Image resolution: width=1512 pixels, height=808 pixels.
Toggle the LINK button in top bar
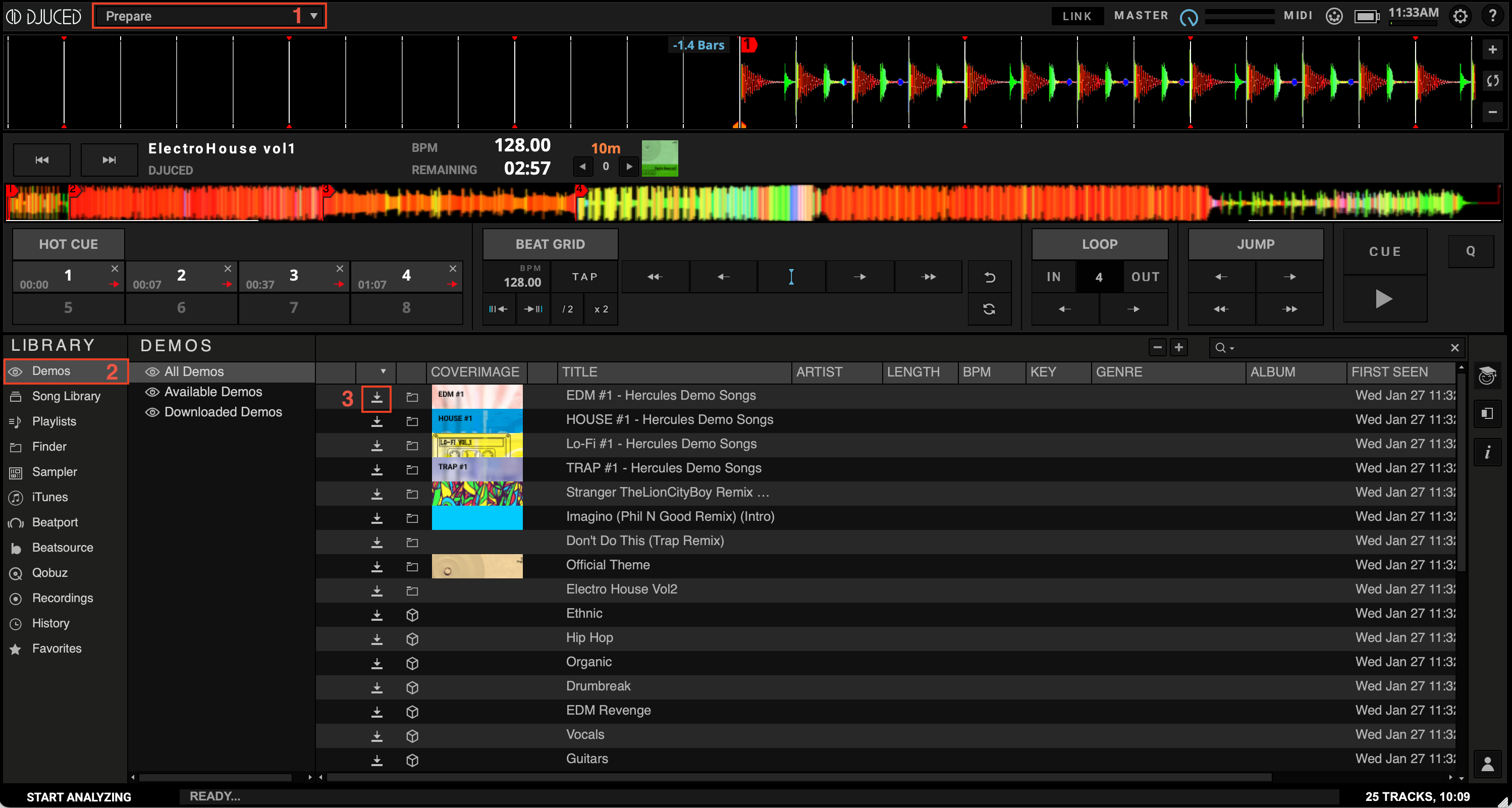tap(1076, 16)
